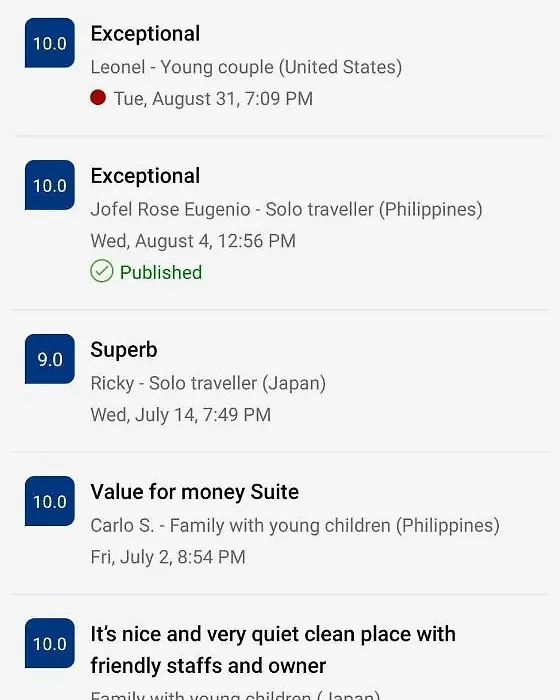560x700 pixels.
Task: Click the 10.0 badge beside the quiet clean place review
Action: click(x=50, y=643)
